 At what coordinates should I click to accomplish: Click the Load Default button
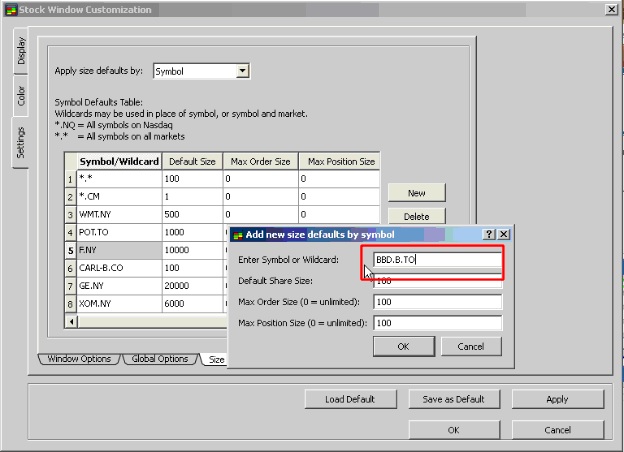point(350,399)
